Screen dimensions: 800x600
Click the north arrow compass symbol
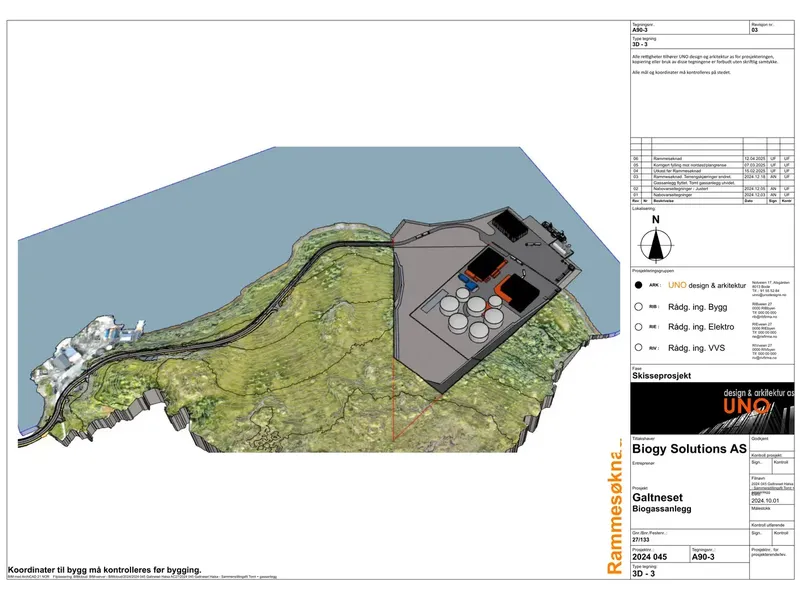pyautogui.click(x=656, y=244)
